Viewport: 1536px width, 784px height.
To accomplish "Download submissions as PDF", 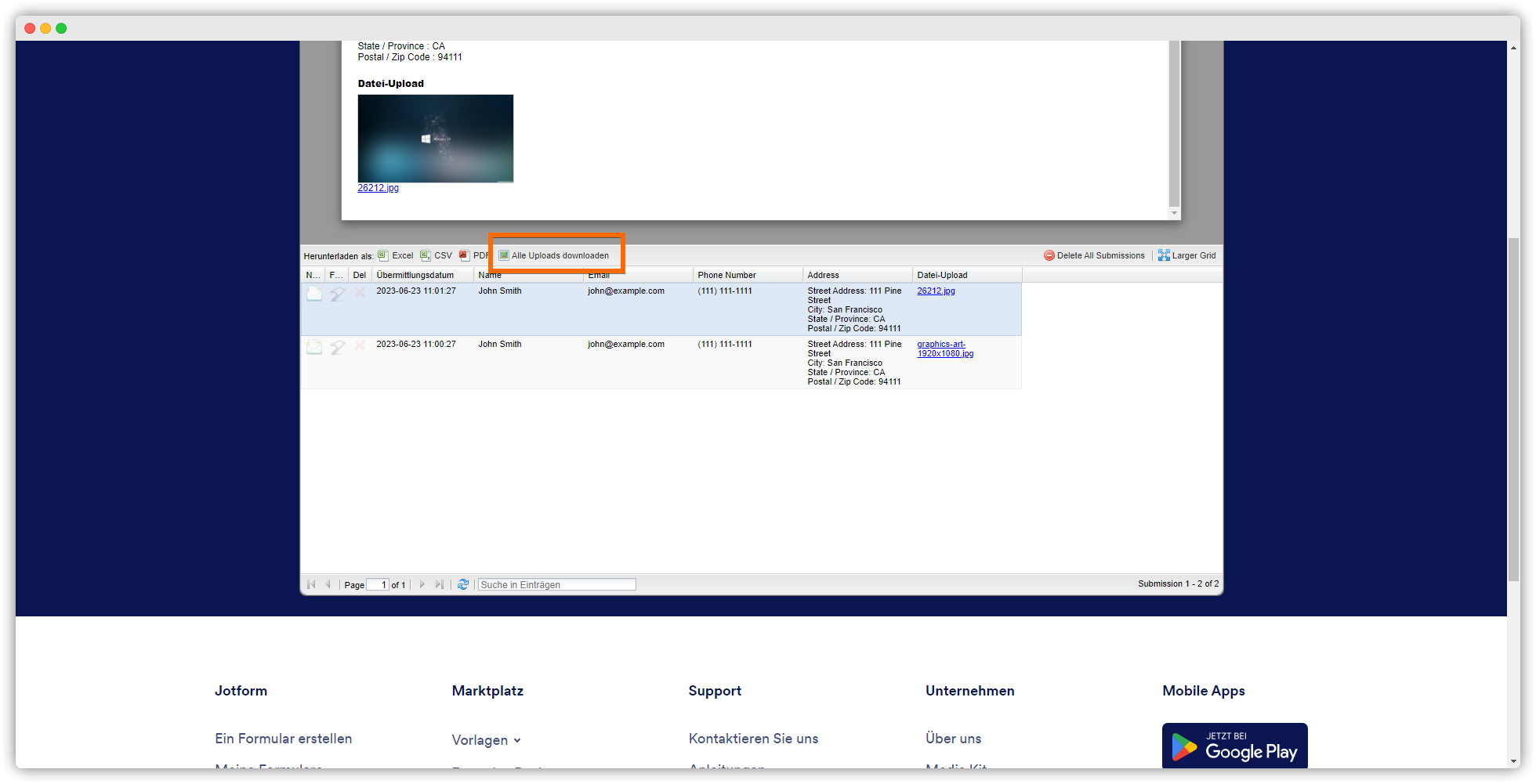I will (x=474, y=255).
